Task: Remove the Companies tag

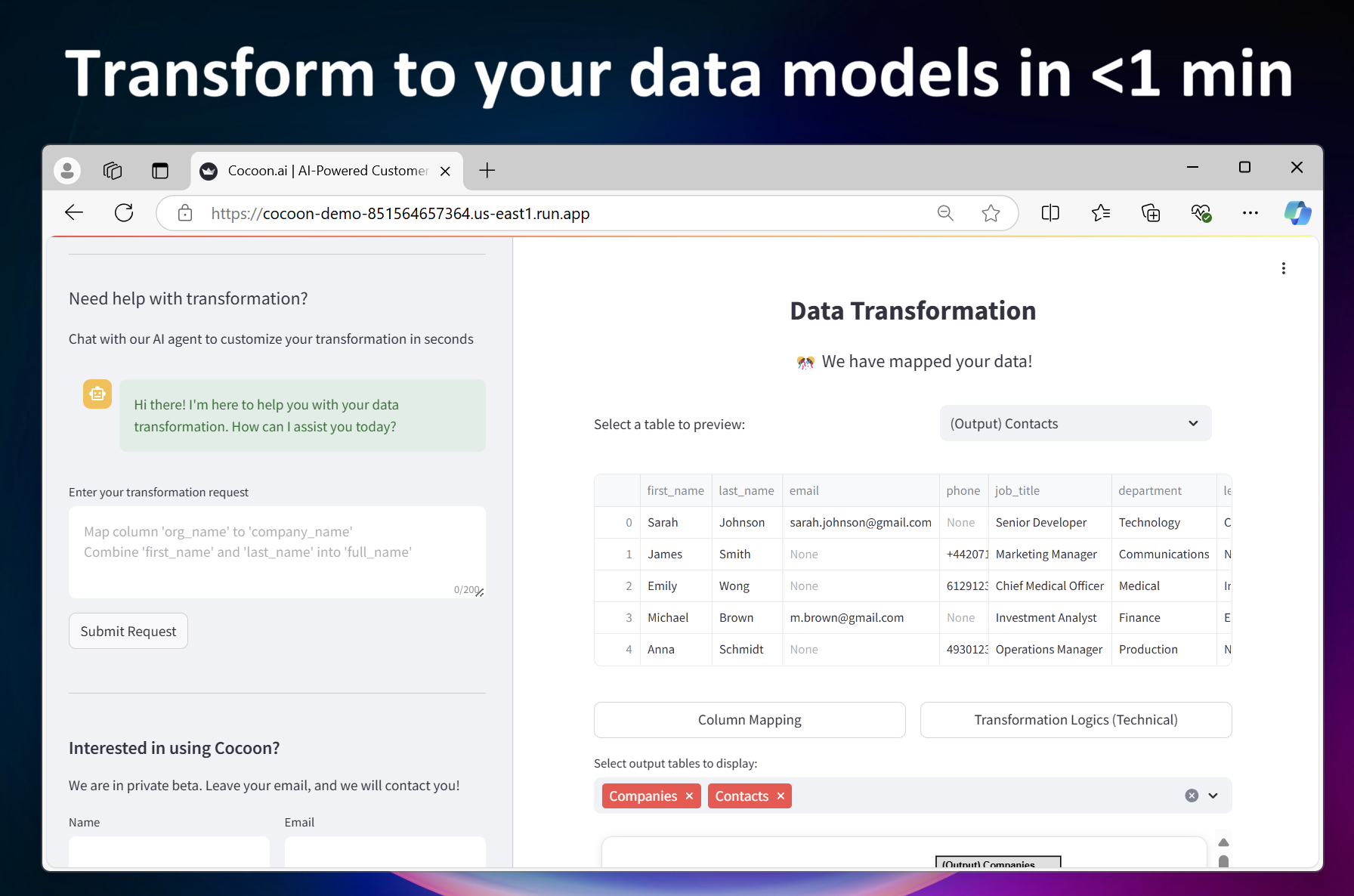Action: point(689,796)
